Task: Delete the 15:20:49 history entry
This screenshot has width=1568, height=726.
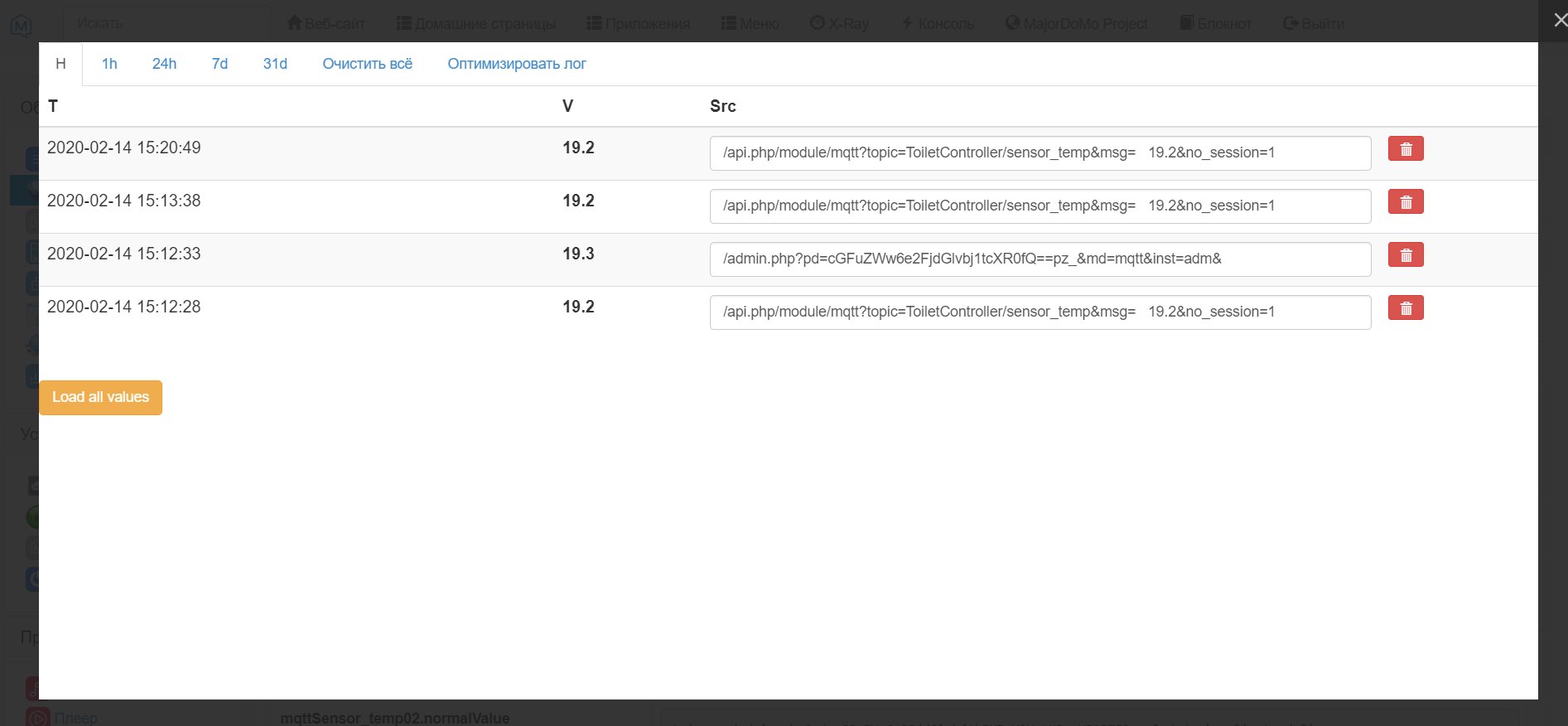Action: [1405, 149]
